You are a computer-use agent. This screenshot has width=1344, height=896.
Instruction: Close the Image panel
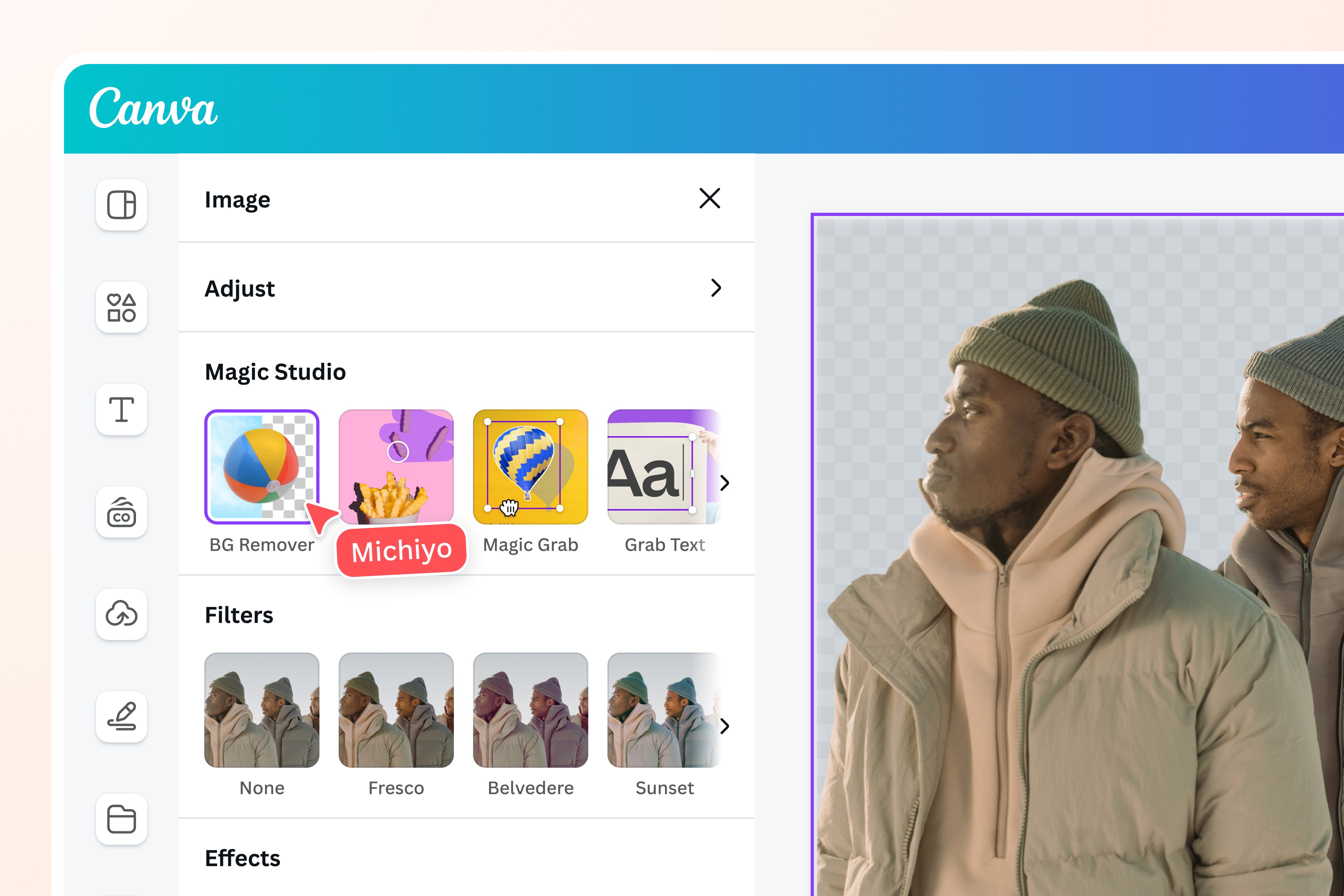pyautogui.click(x=710, y=199)
